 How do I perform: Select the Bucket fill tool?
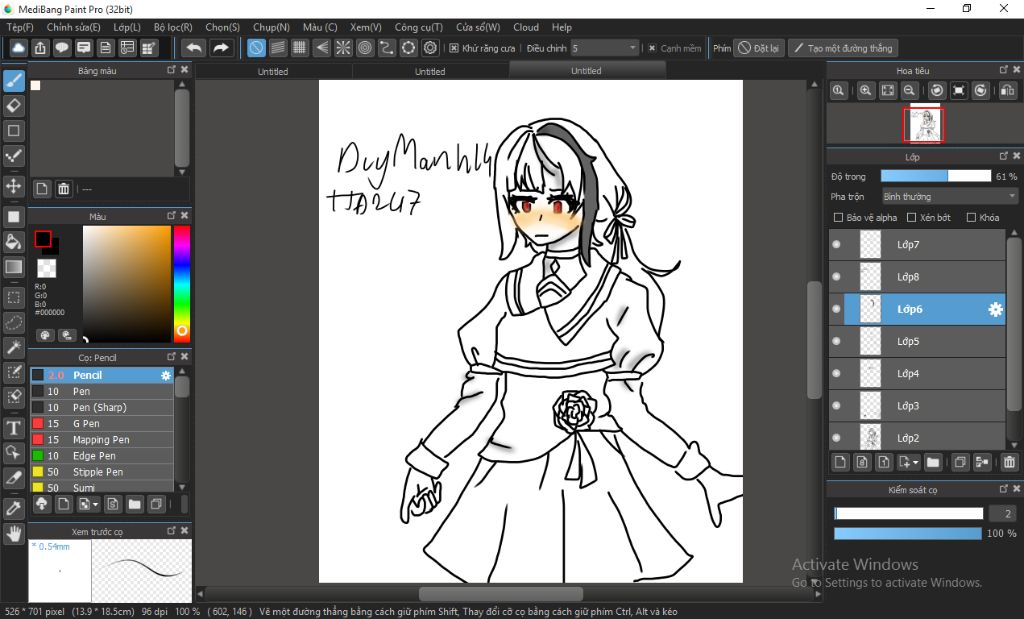tap(14, 242)
